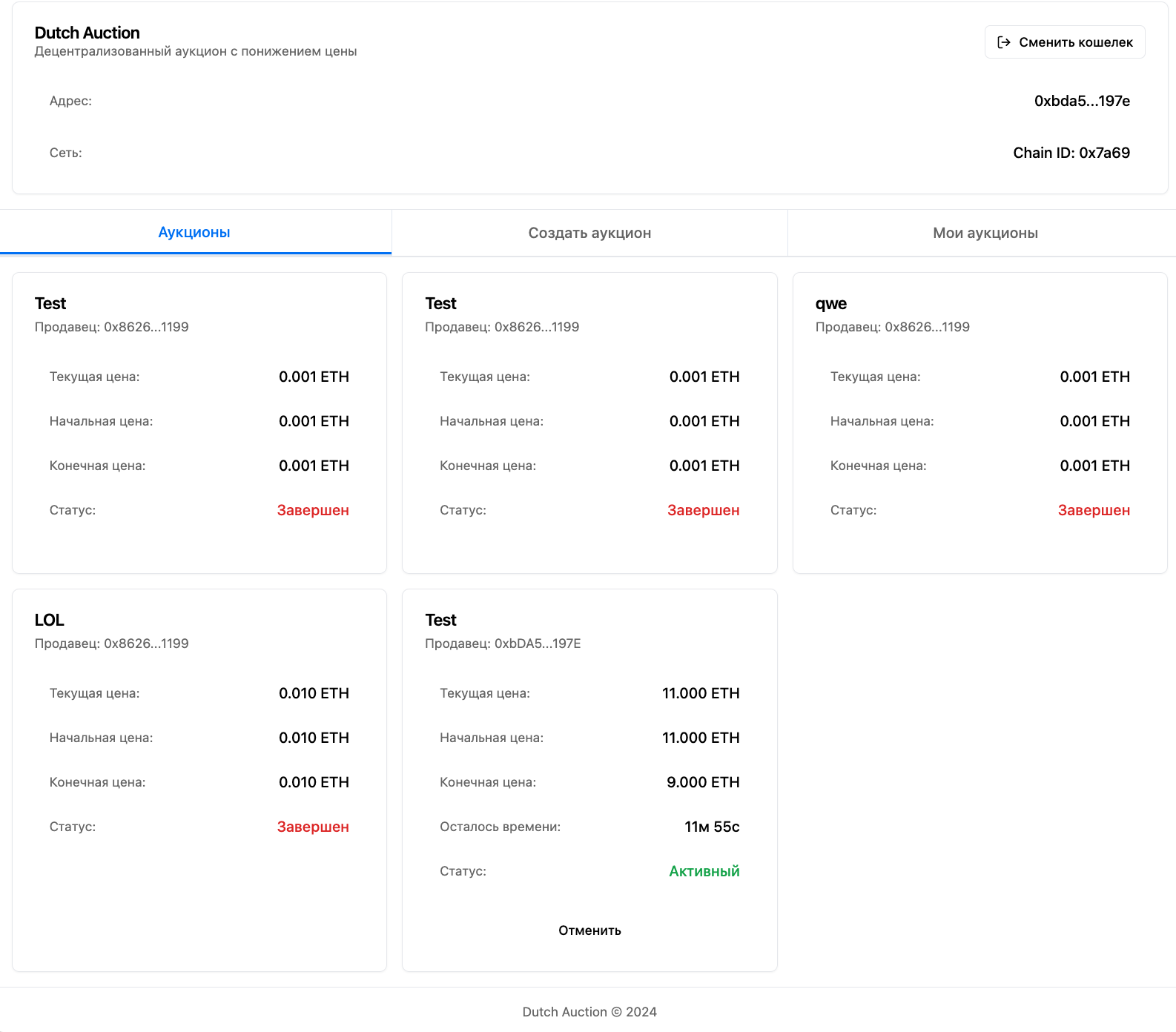Click the Адрес: label
1176x1032 pixels.
coord(70,101)
